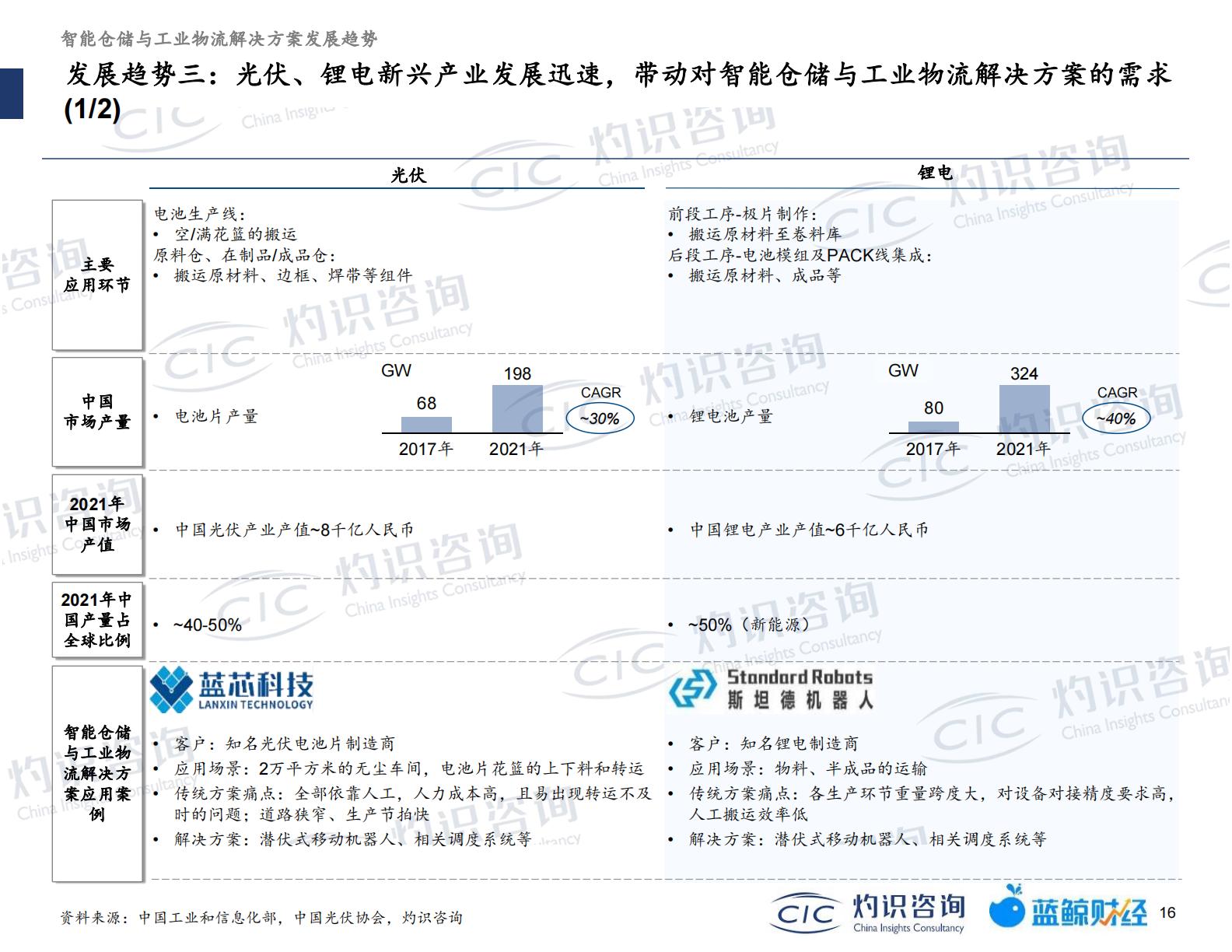Click the 2017 lithium bar labeled 80

[x=933, y=427]
